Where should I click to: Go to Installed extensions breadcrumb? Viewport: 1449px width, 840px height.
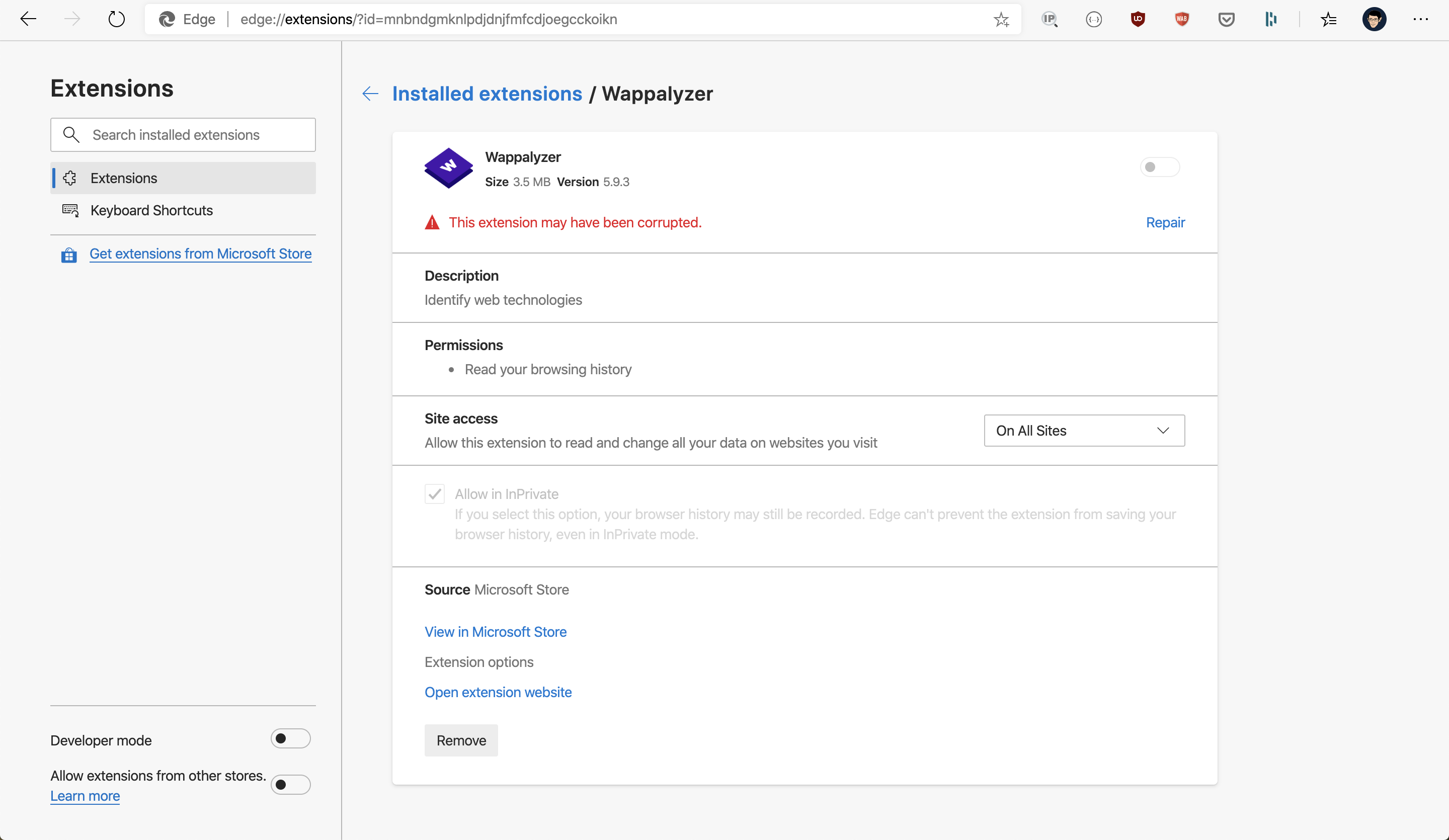click(487, 94)
